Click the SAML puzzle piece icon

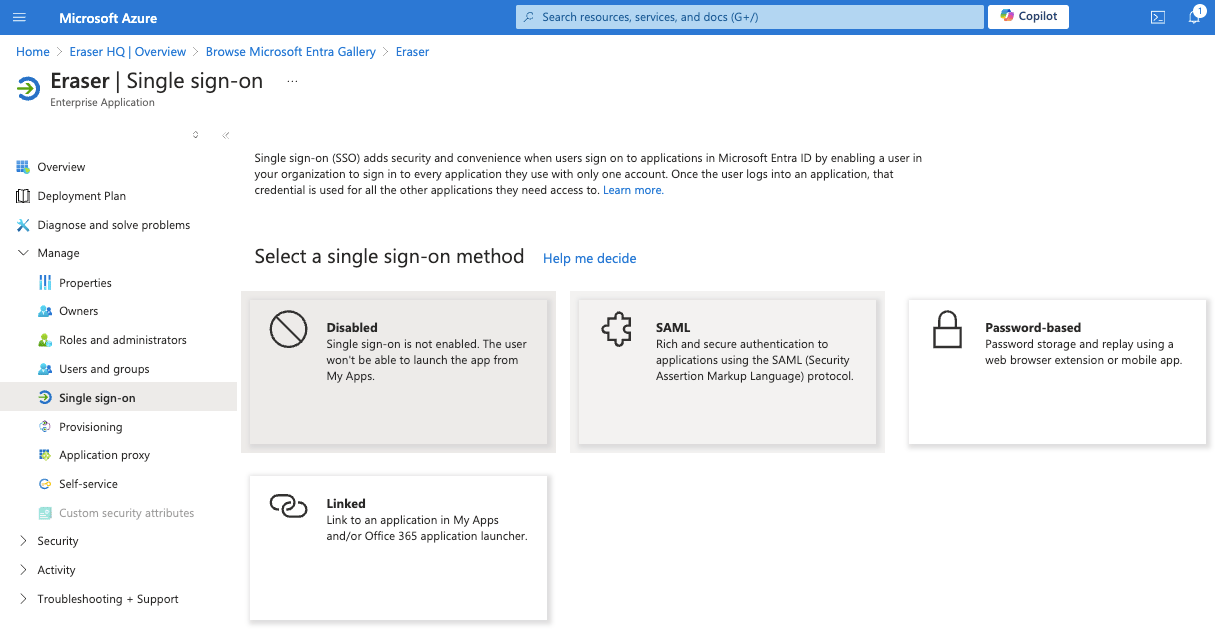(x=616, y=329)
